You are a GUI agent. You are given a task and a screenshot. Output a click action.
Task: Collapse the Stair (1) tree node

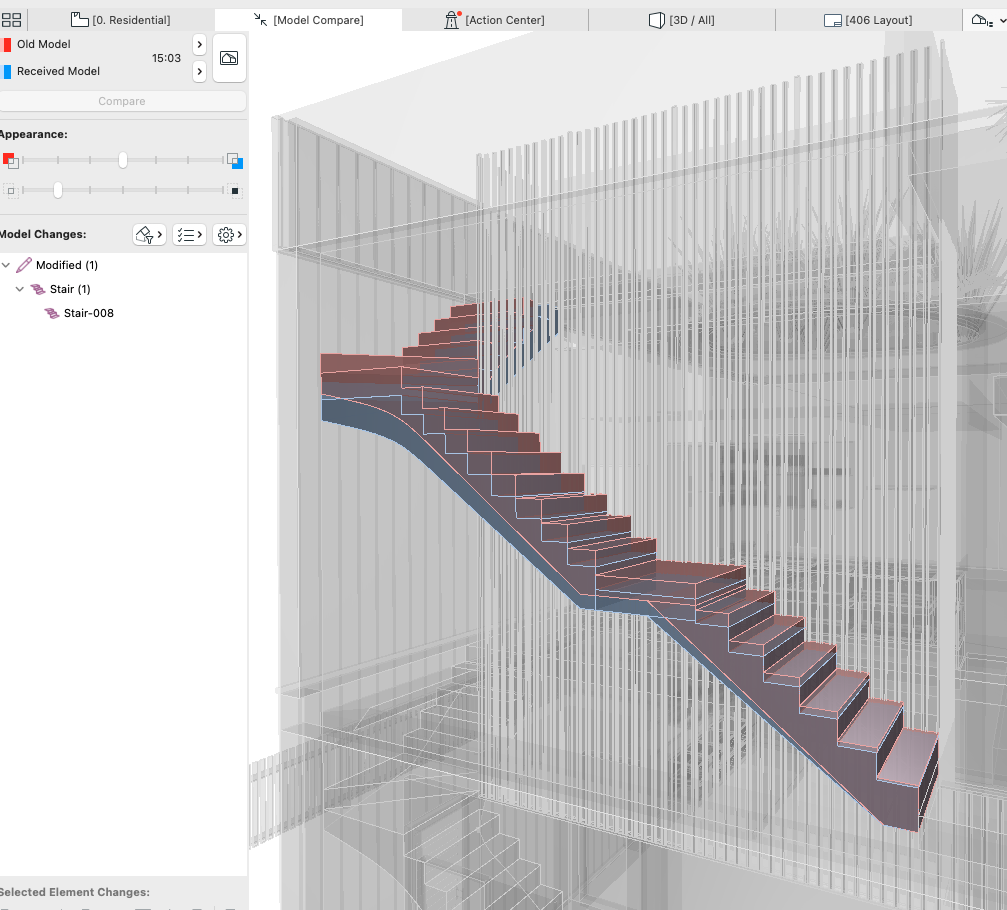[x=20, y=289]
